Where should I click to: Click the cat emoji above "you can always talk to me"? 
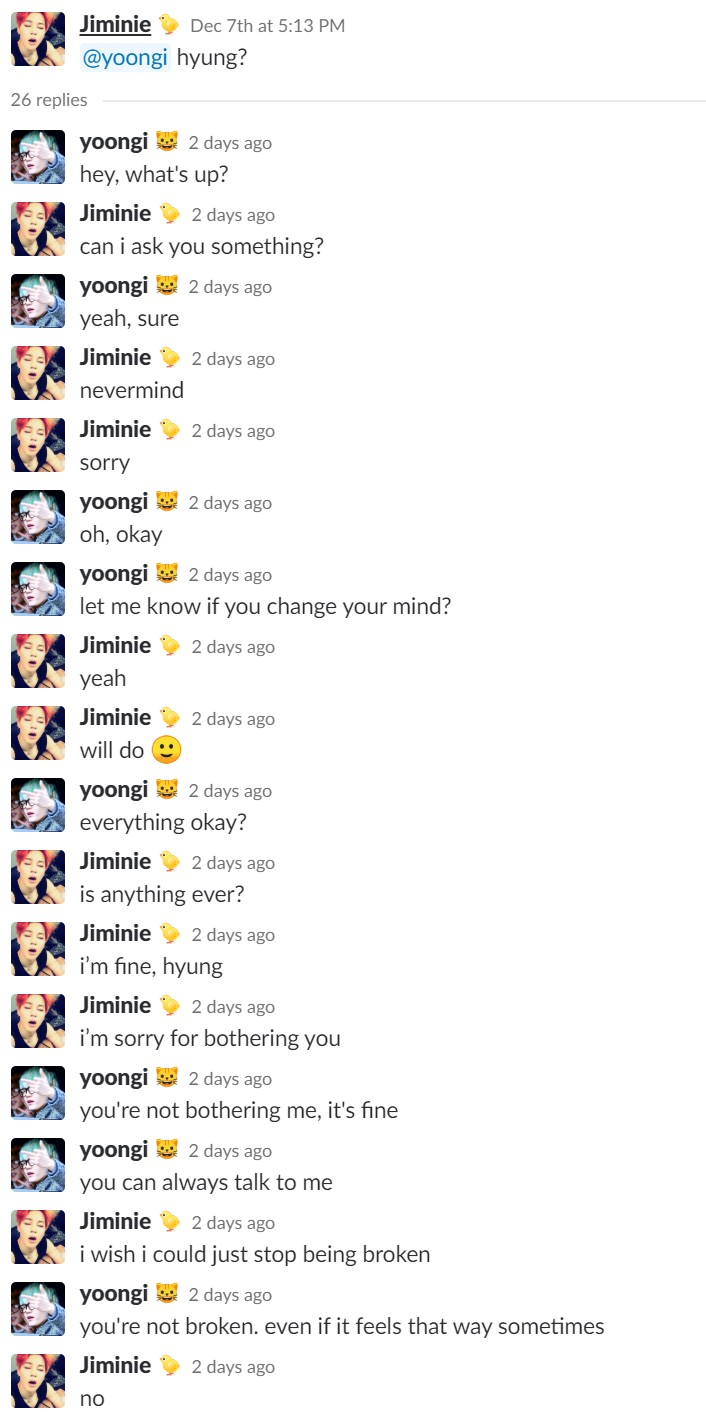(x=166, y=1150)
